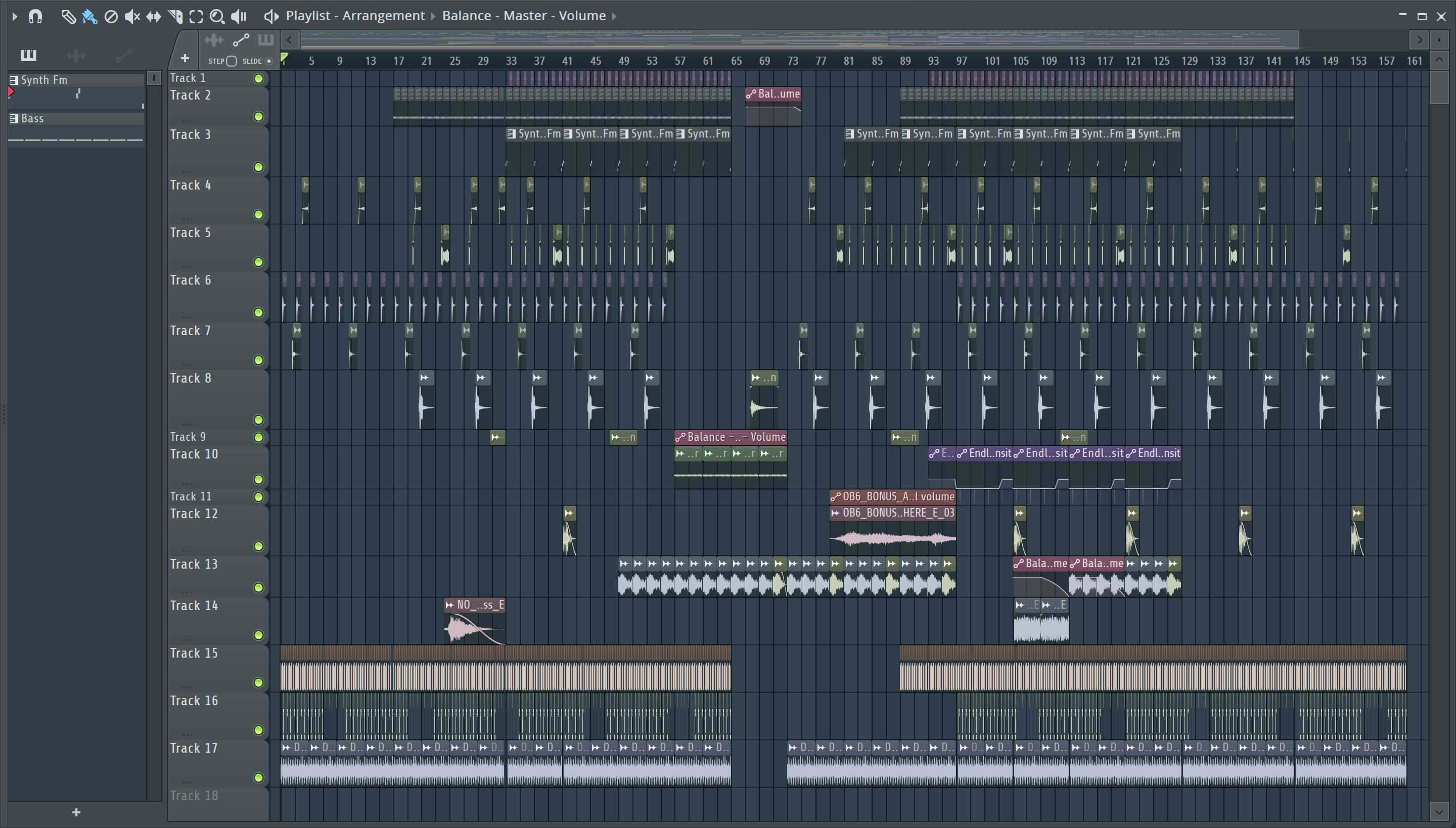Mute Track 1 with its green light

click(x=258, y=78)
